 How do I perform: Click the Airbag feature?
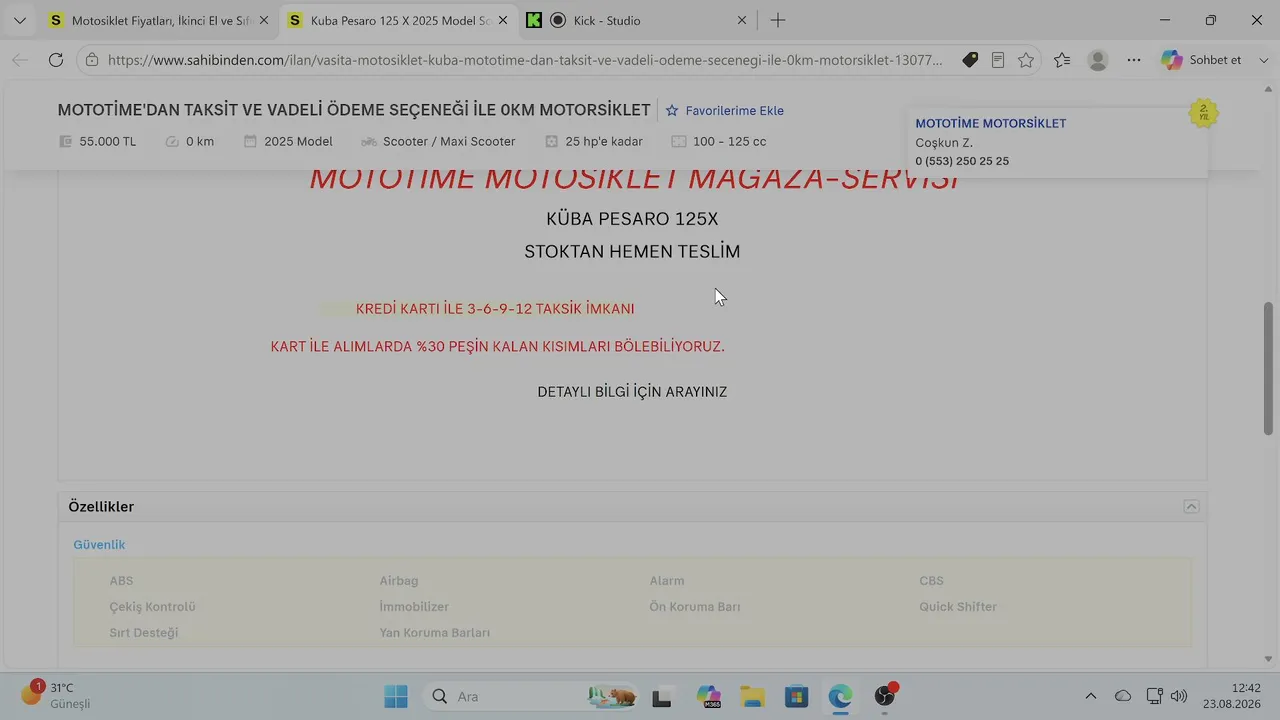(x=399, y=581)
